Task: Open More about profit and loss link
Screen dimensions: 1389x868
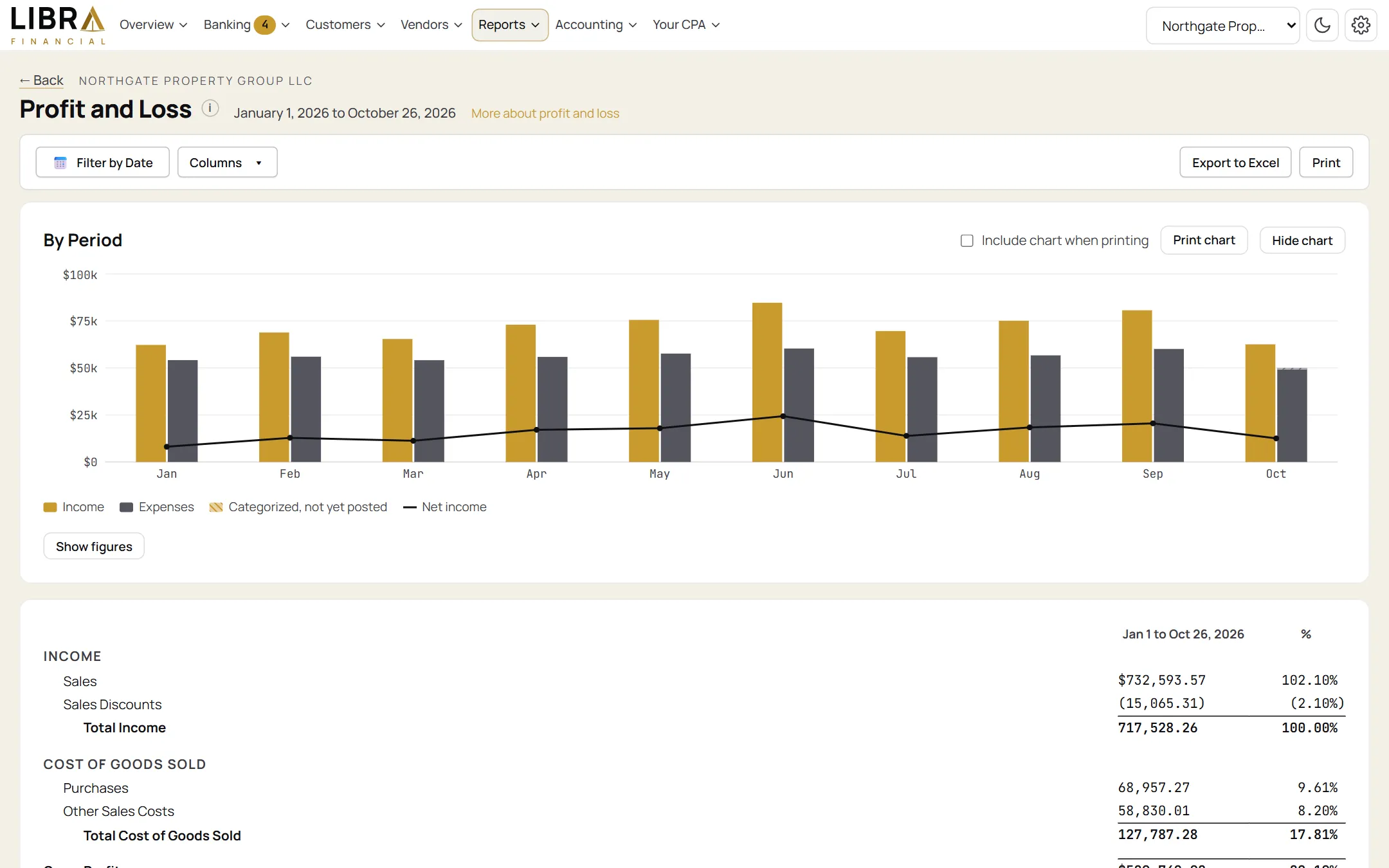Action: pos(545,113)
